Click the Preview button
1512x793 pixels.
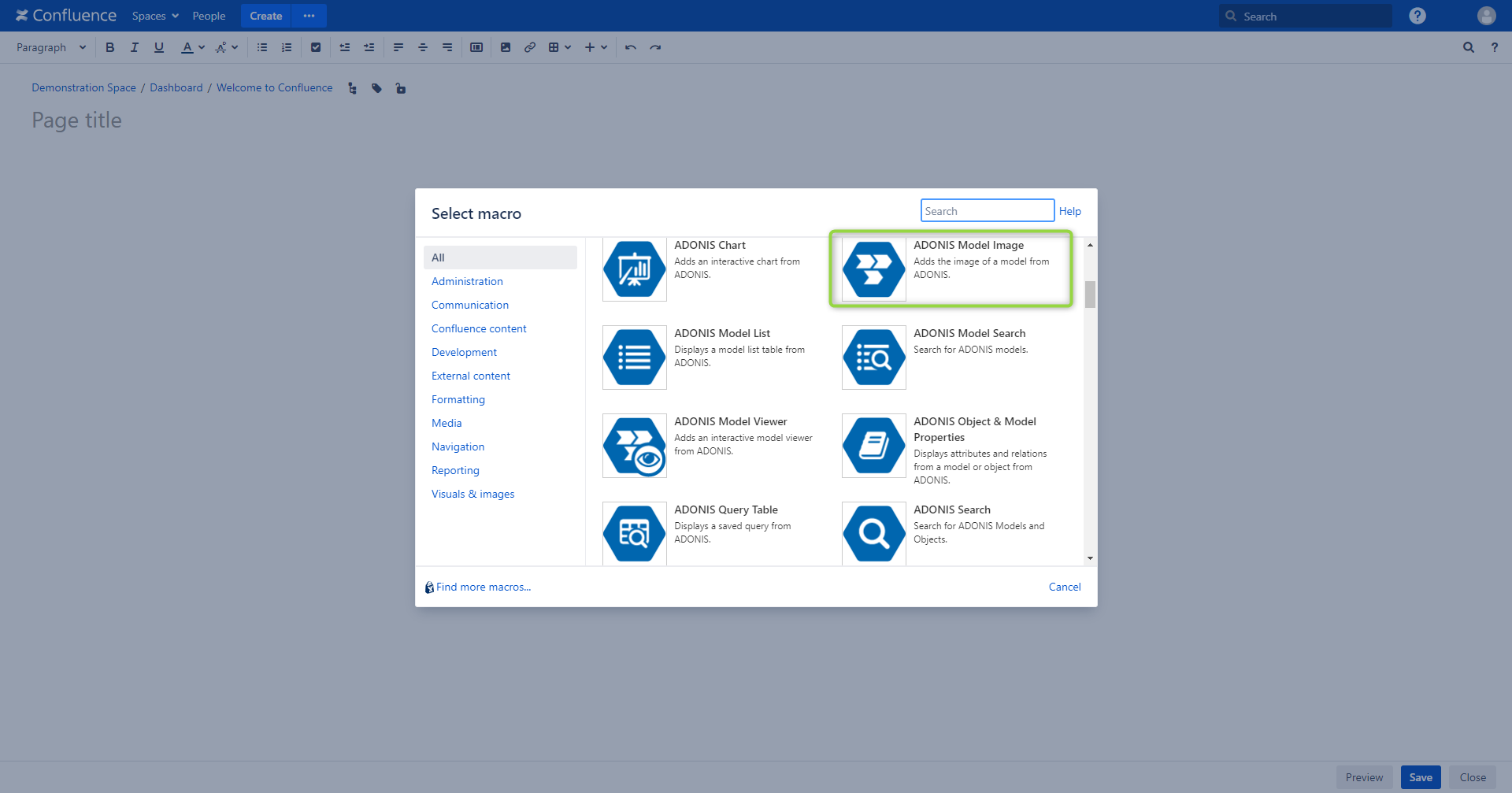click(x=1364, y=777)
